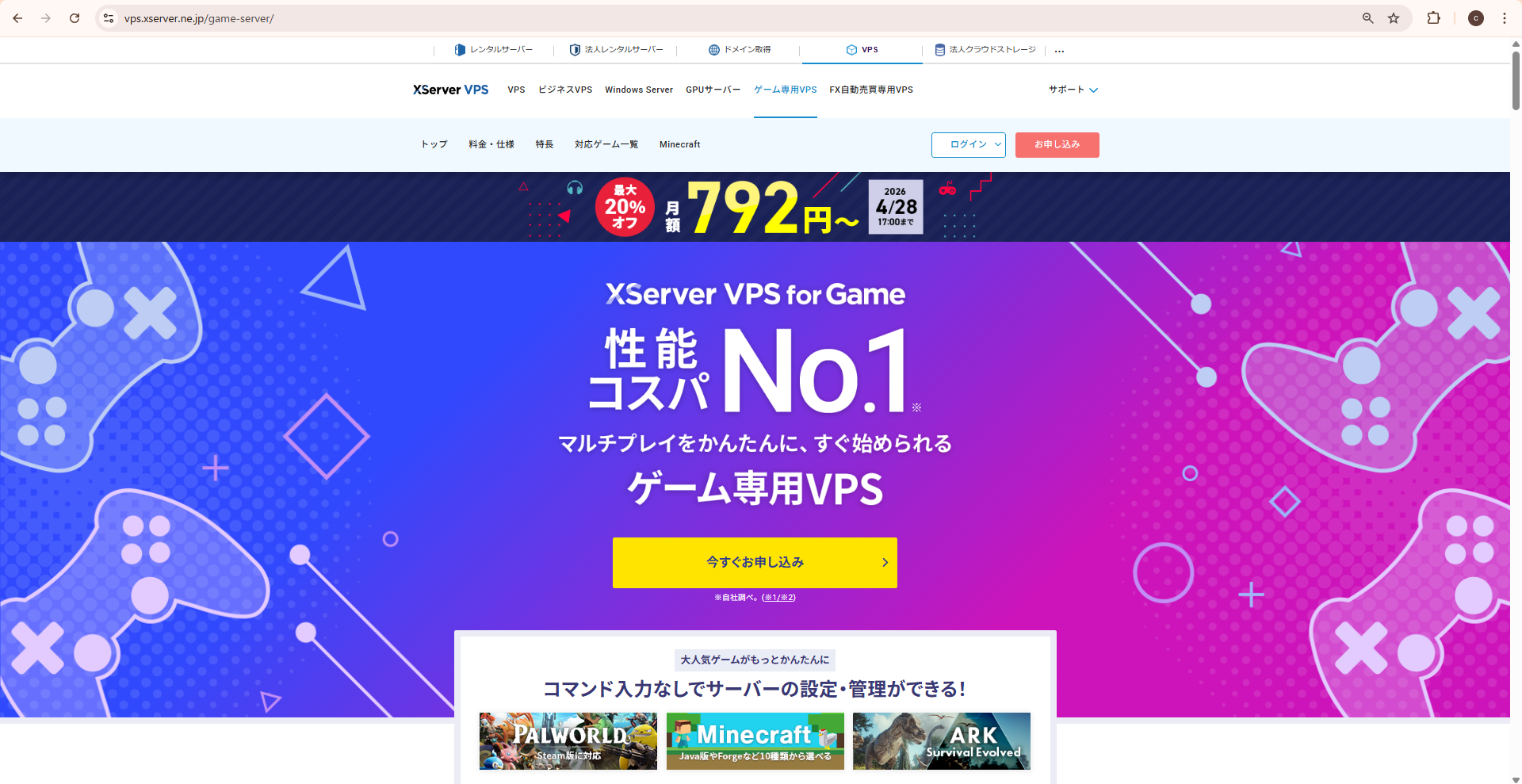View site information icon beside URL
This screenshot has height=784, width=1522.
coord(109,18)
